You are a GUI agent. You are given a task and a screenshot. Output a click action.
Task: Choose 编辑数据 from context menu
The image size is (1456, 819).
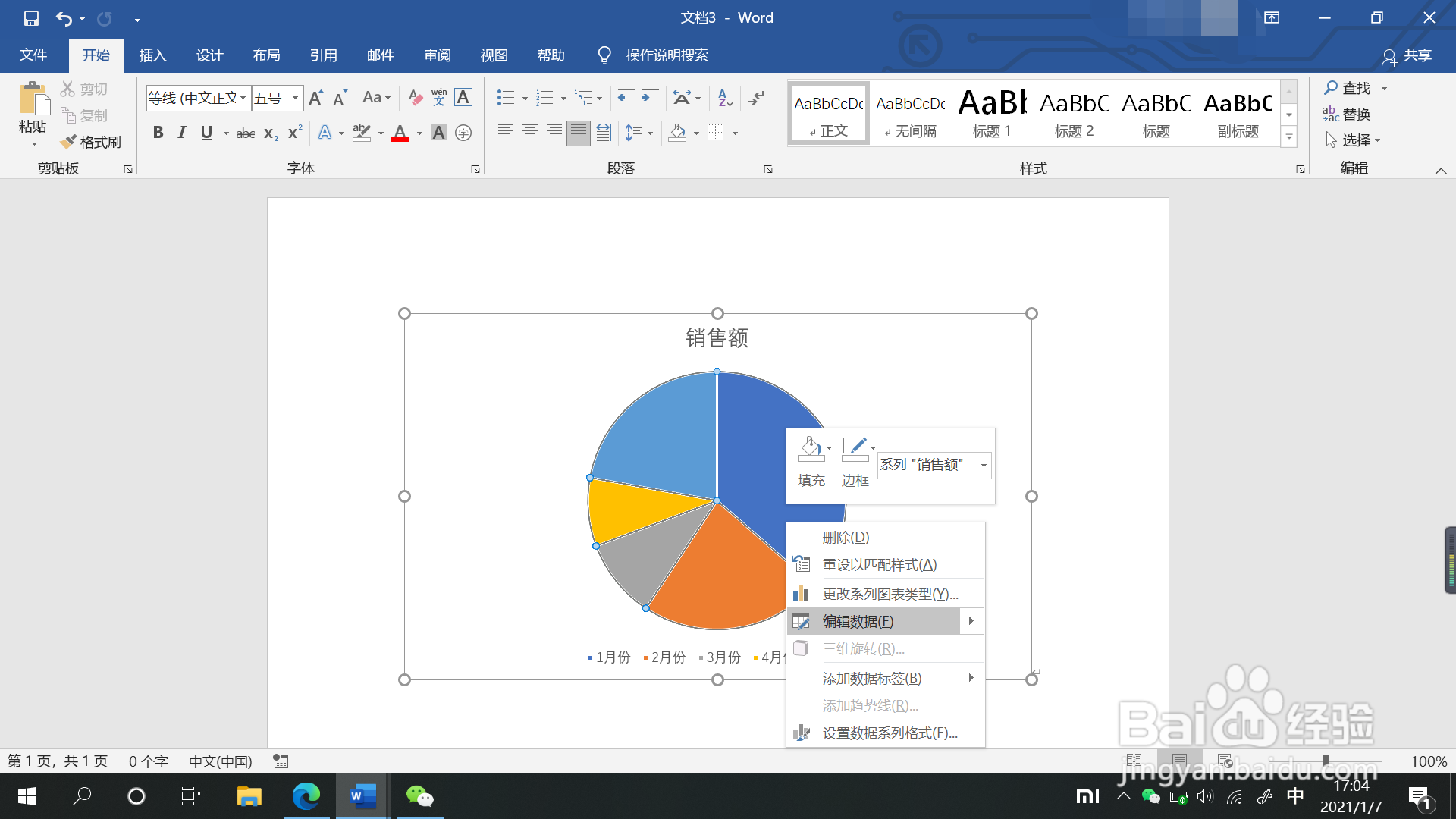pos(858,622)
